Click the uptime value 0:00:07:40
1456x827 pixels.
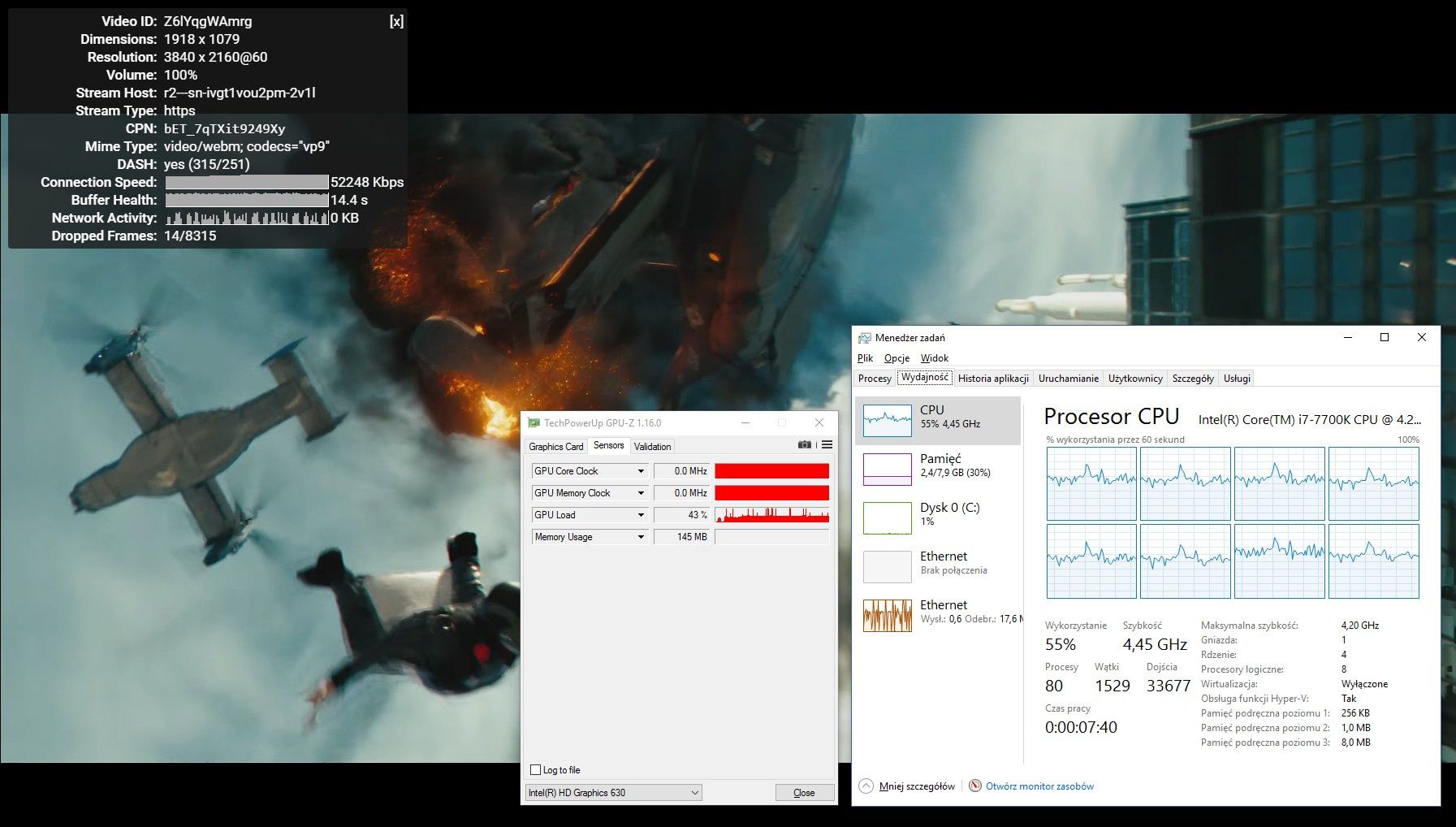click(1081, 727)
